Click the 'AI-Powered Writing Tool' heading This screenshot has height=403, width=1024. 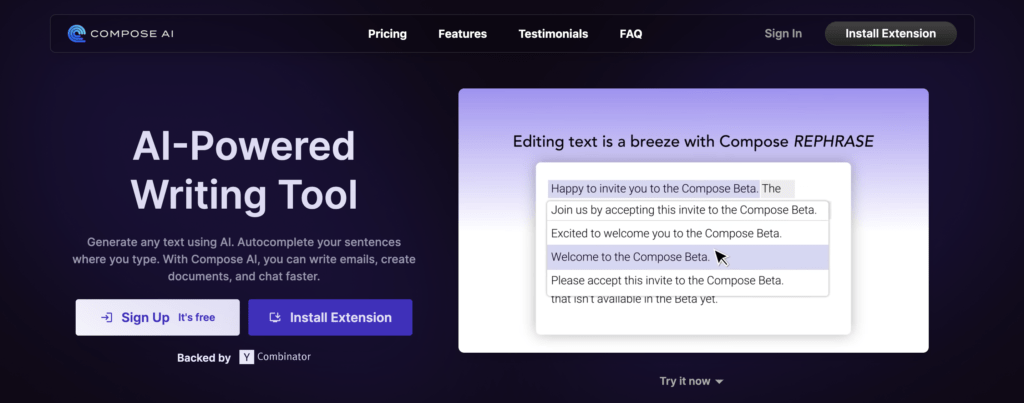(244, 170)
